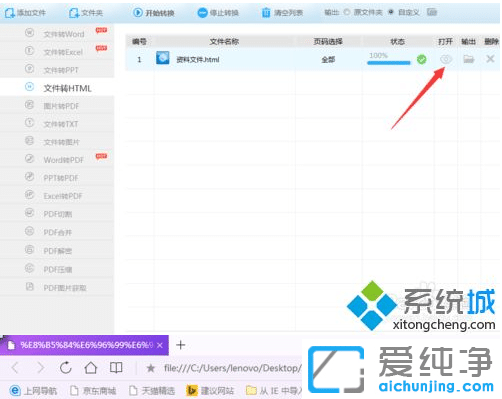Click the 状态 column header
Image resolution: width=502 pixels, height=399 pixels.
tap(397, 41)
